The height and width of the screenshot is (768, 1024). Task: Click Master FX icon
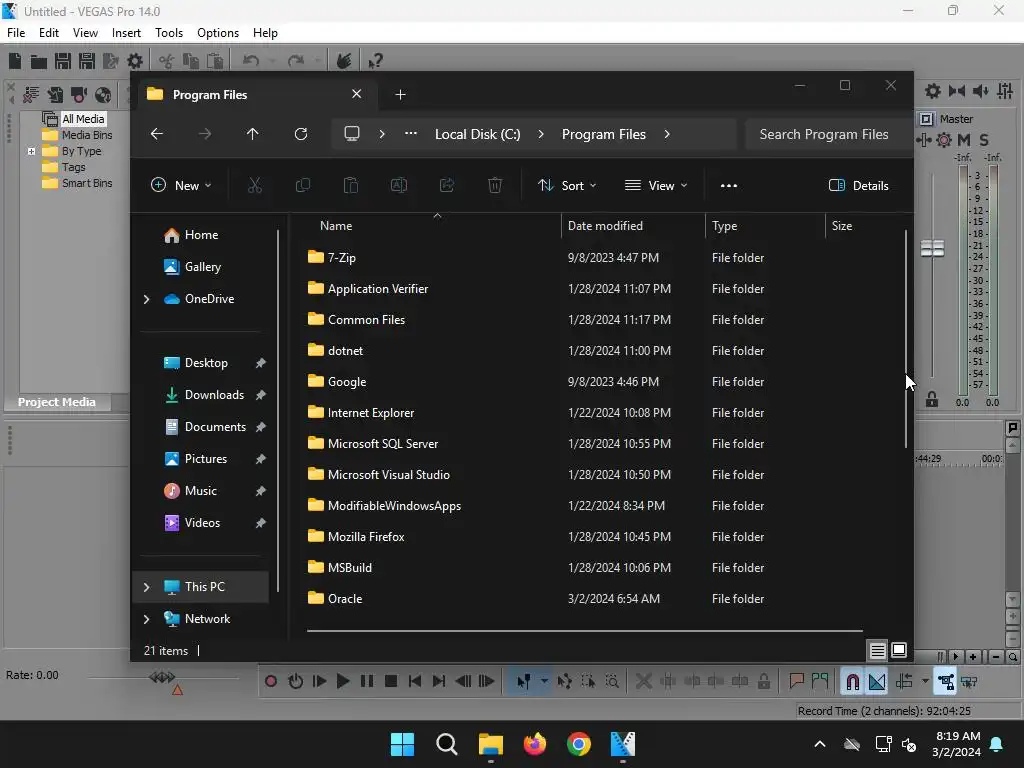[x=924, y=140]
